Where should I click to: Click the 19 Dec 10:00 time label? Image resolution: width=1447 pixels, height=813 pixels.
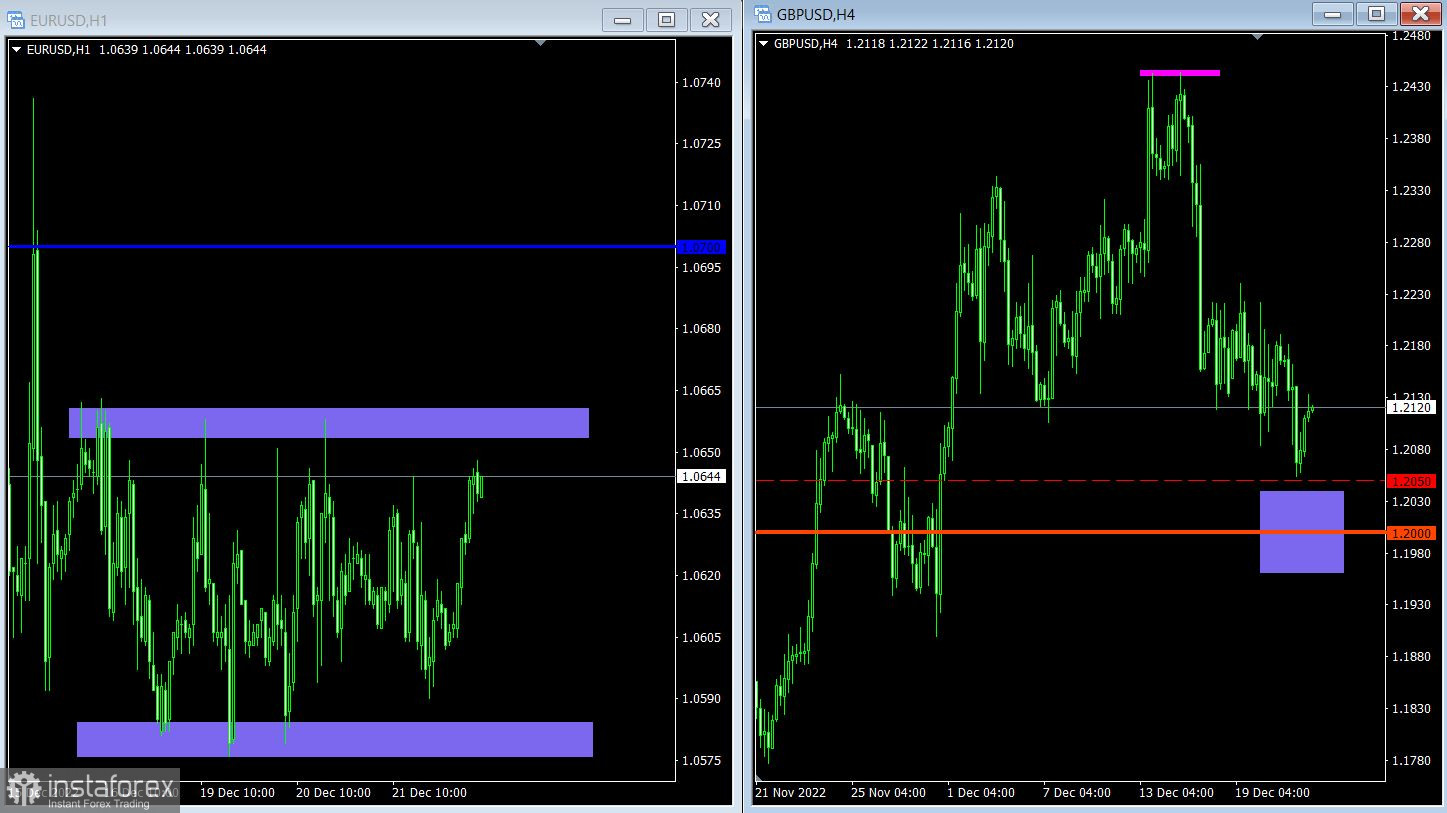click(x=237, y=793)
